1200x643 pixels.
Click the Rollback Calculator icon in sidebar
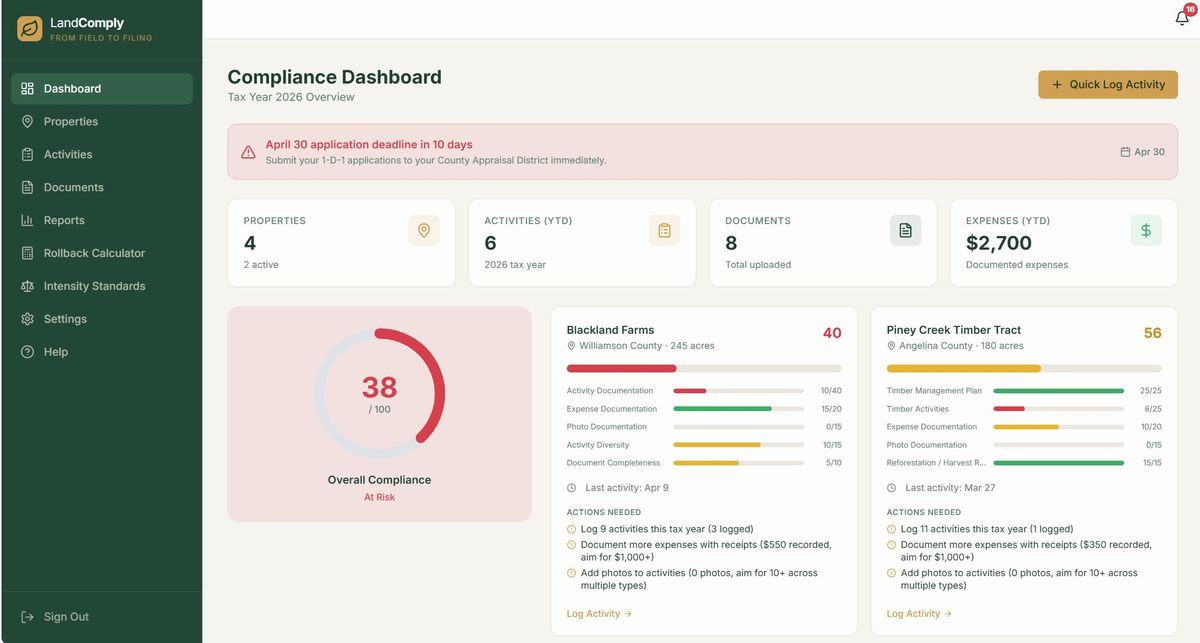[x=27, y=253]
